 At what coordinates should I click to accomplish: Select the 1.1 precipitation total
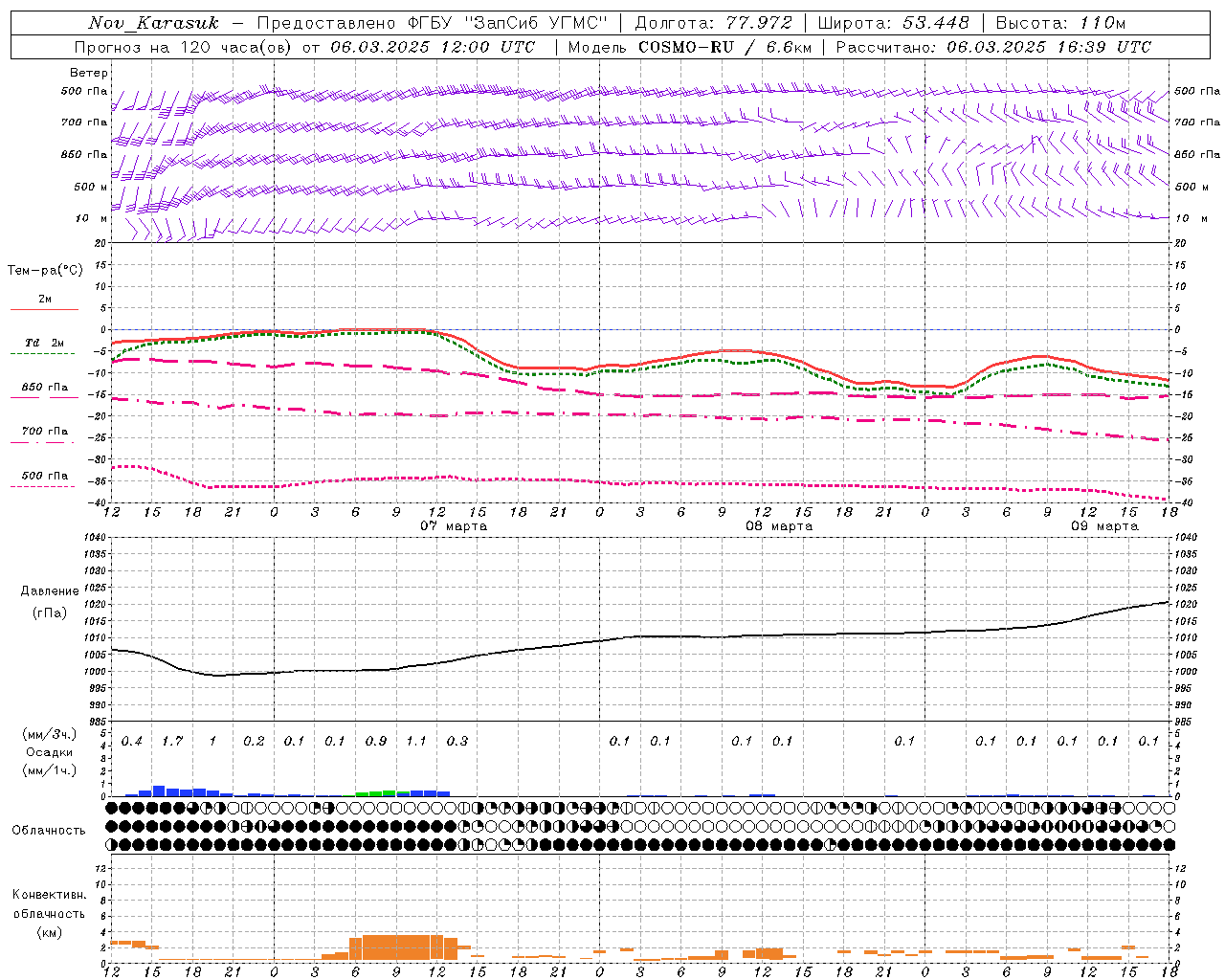416,741
